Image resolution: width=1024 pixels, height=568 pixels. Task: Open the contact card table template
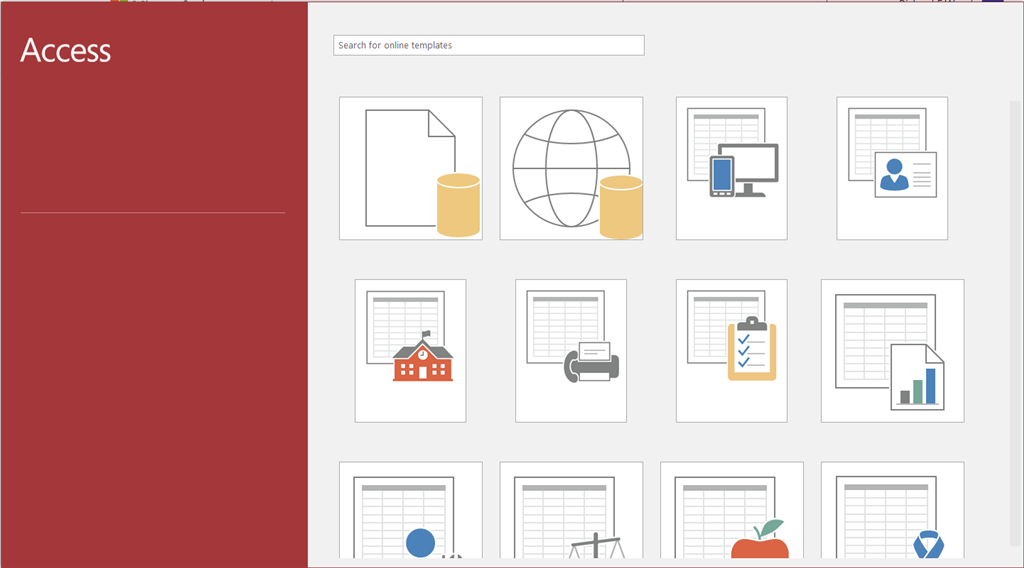(x=892, y=168)
